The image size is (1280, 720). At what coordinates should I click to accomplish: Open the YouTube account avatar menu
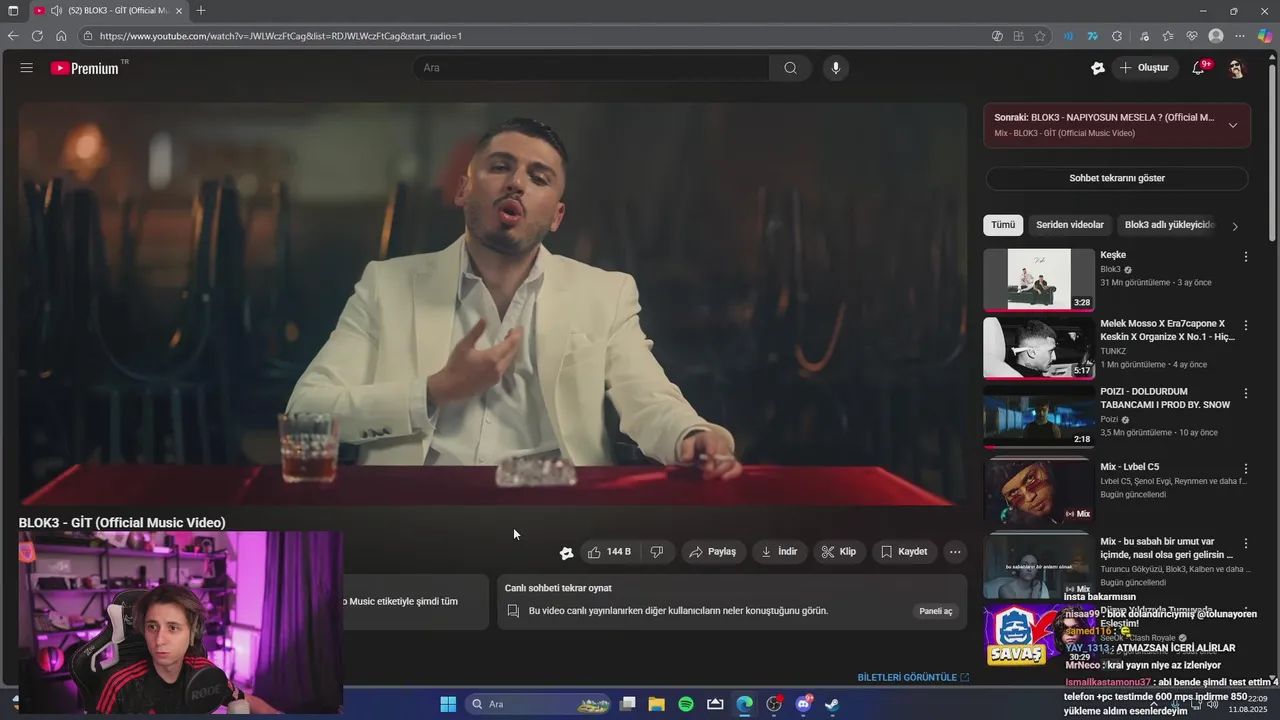click(x=1236, y=68)
